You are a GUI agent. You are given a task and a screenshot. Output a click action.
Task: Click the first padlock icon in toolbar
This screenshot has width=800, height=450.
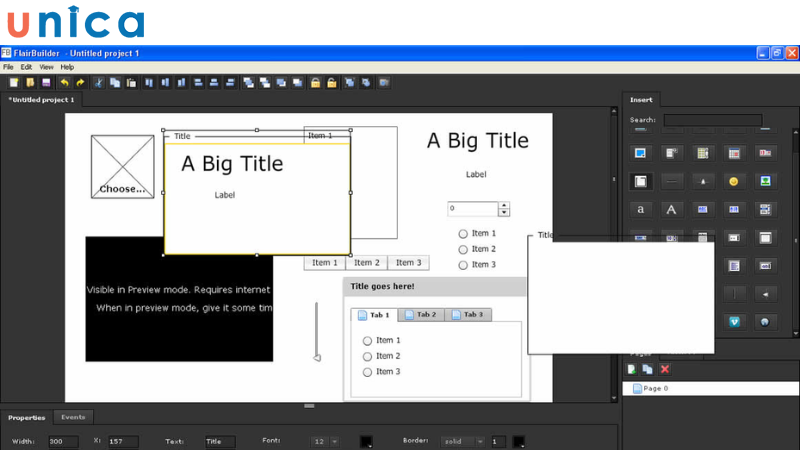[x=315, y=82]
